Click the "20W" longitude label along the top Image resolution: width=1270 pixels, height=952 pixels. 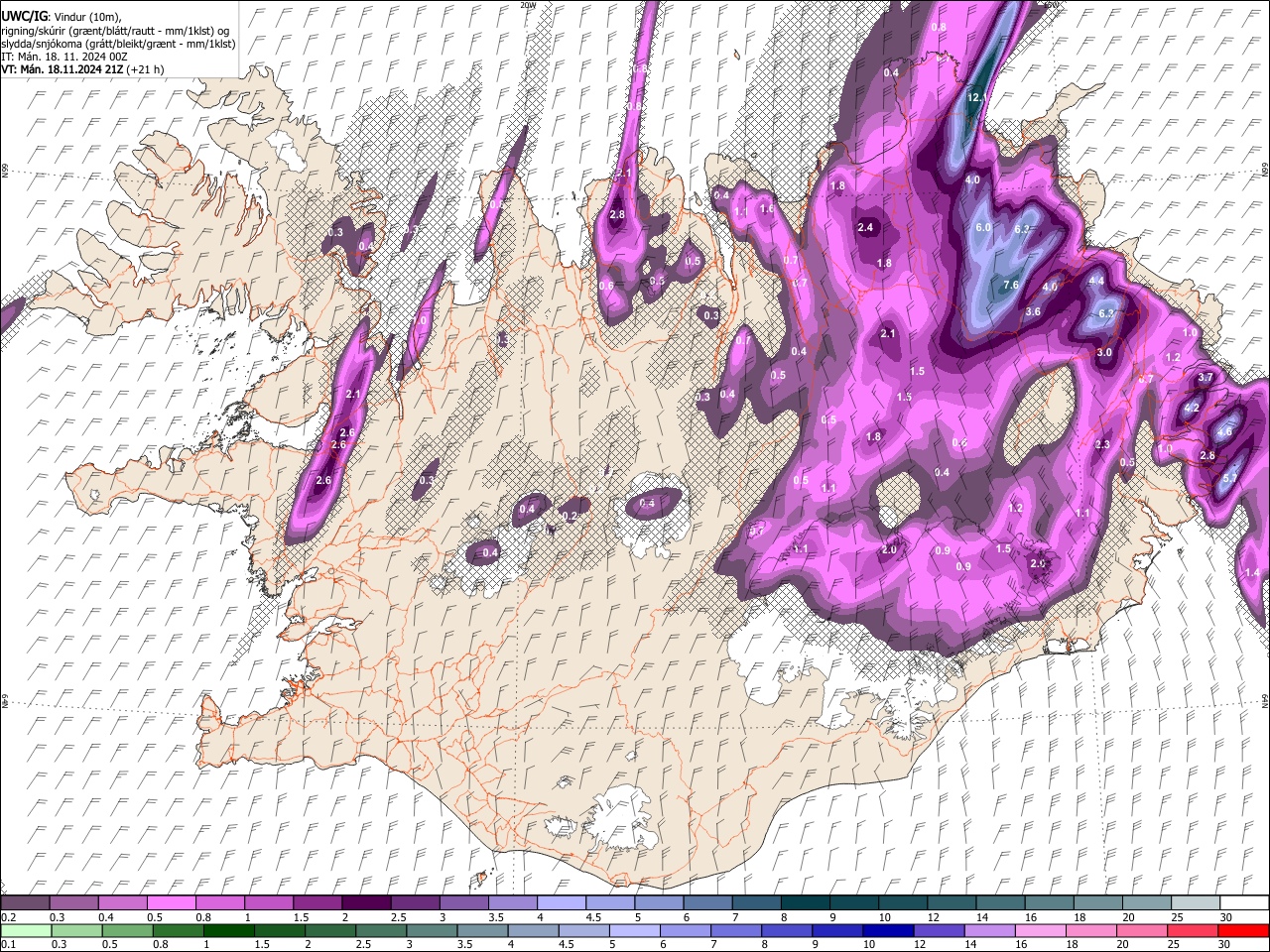pos(529,5)
